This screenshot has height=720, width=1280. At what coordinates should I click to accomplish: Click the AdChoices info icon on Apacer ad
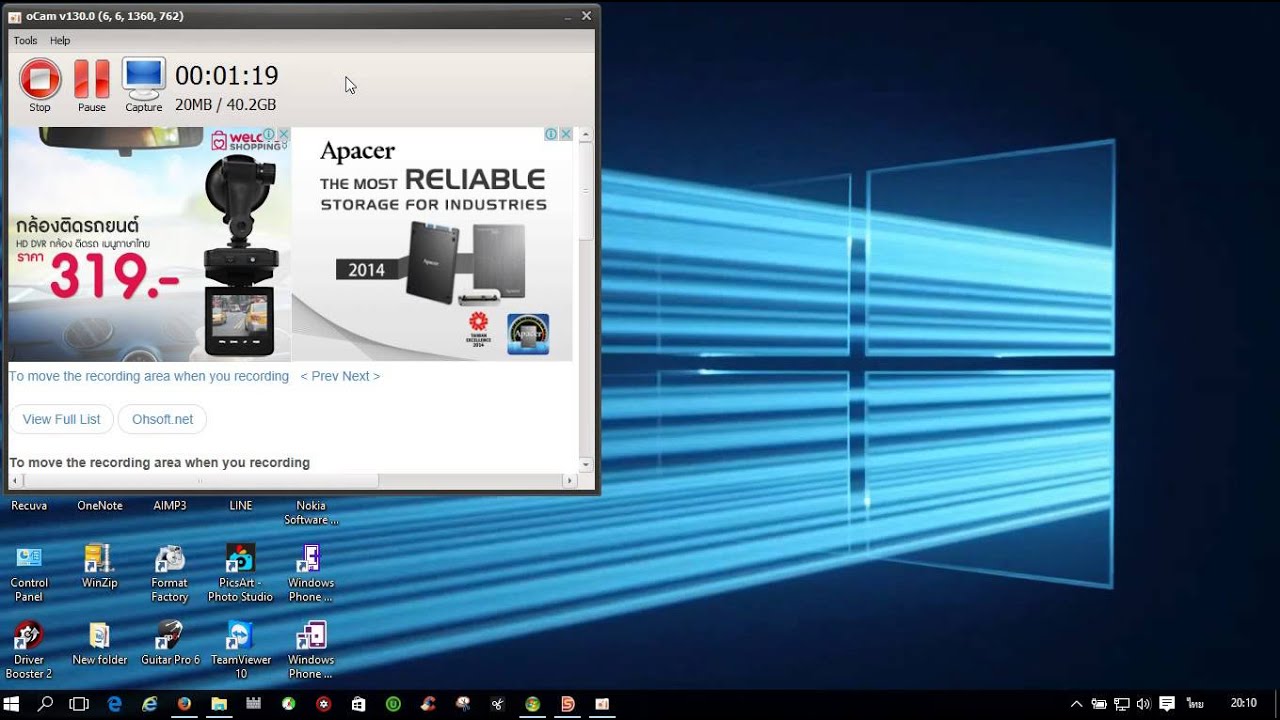click(551, 134)
